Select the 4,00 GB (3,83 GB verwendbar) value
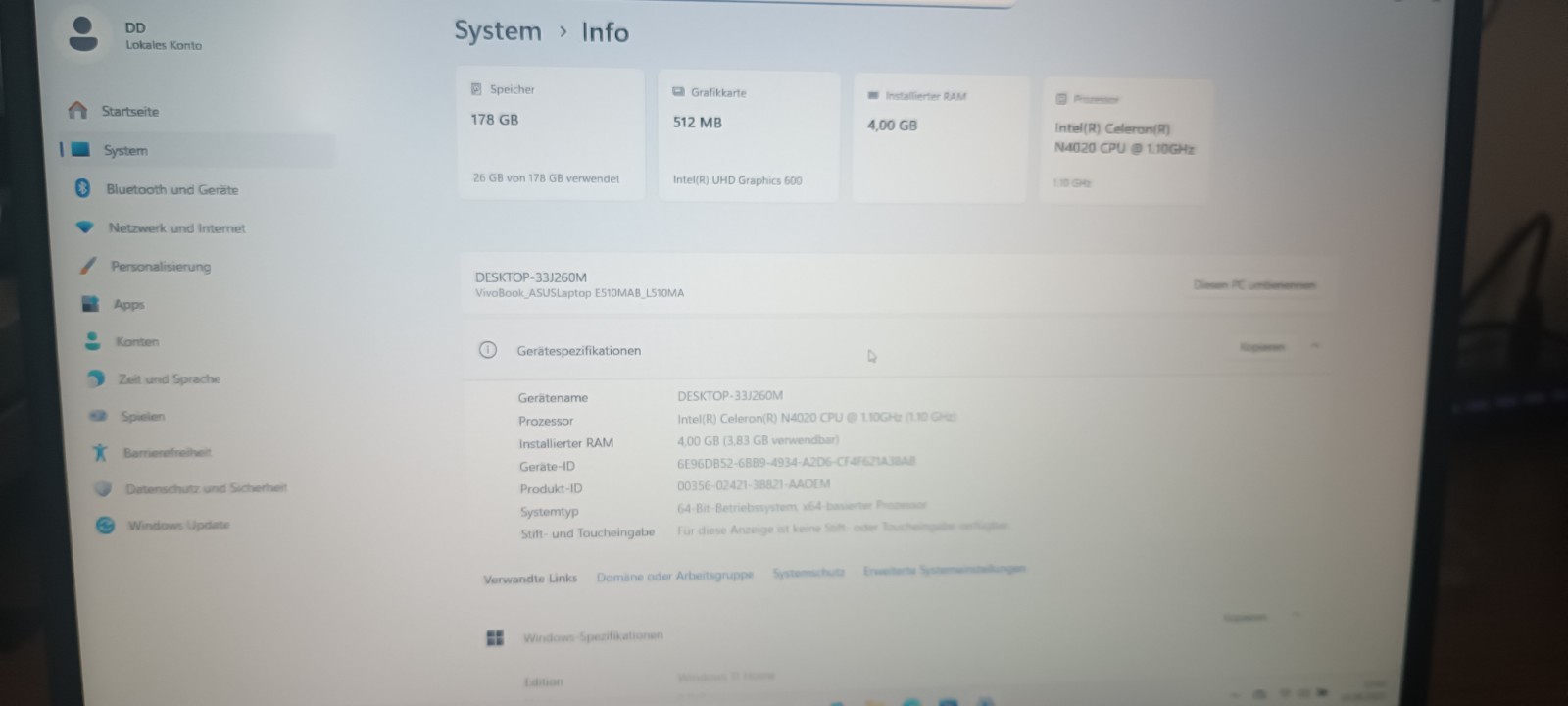This screenshot has height=706, width=1568. coord(758,440)
